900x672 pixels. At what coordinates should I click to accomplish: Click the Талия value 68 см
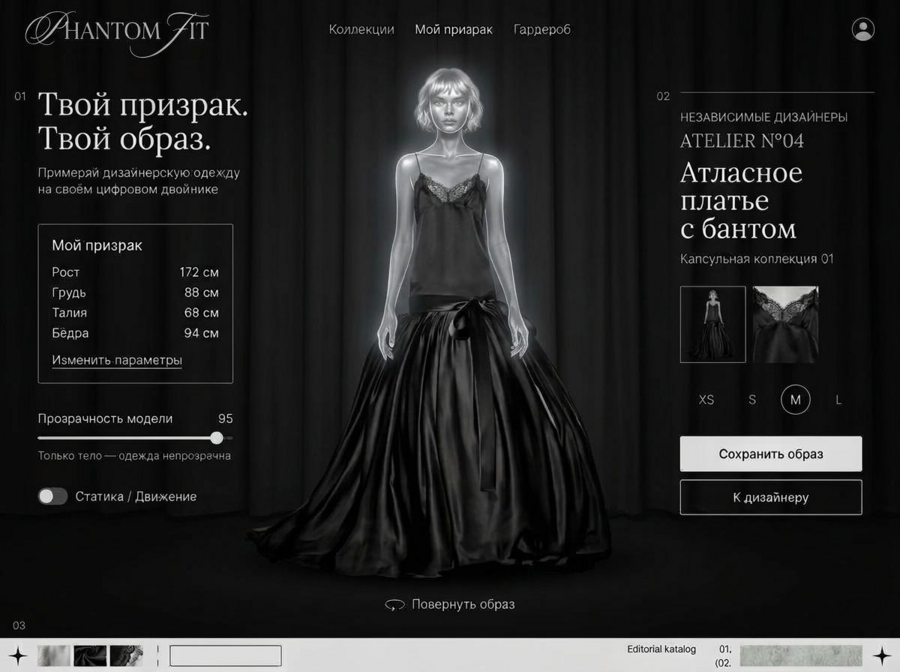pyautogui.click(x=201, y=313)
